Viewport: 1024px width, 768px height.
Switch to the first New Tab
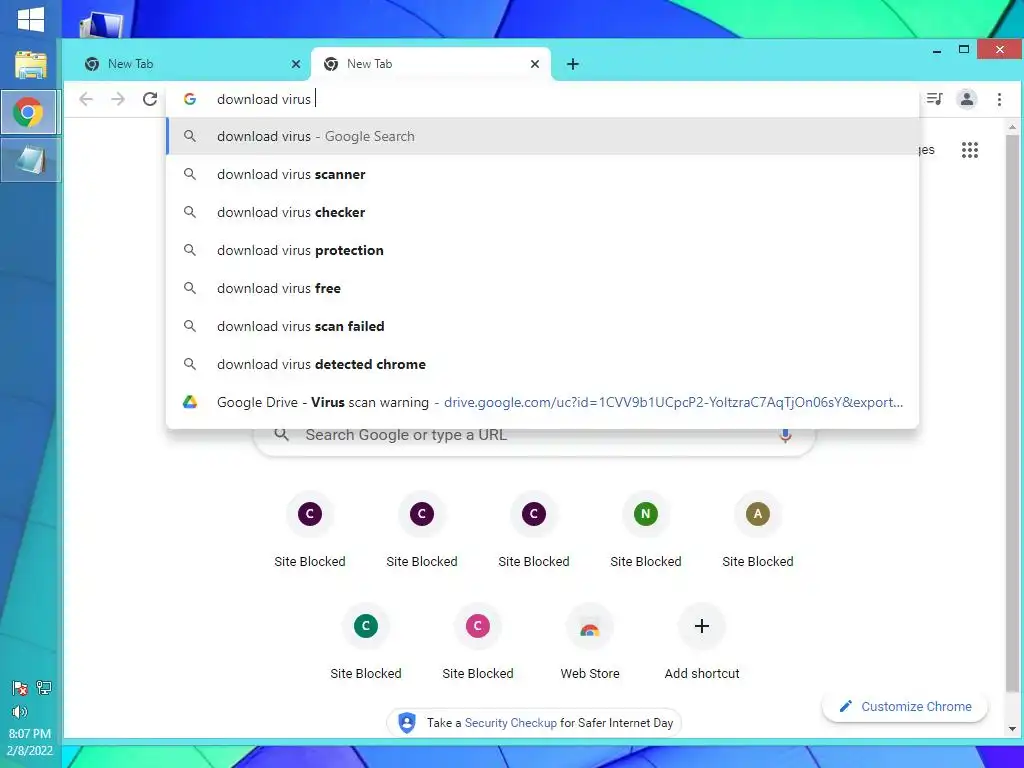193,64
